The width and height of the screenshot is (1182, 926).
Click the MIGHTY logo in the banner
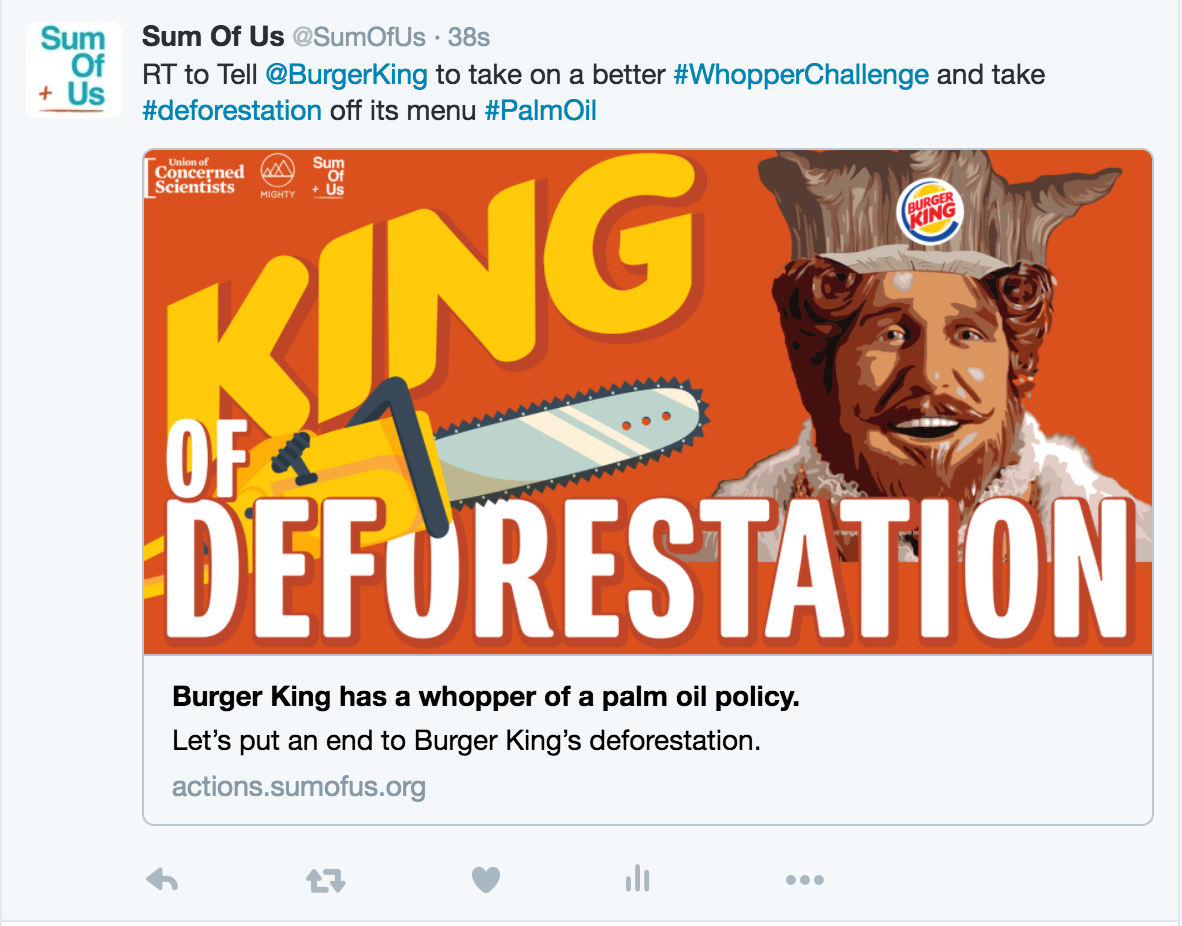pos(278,176)
